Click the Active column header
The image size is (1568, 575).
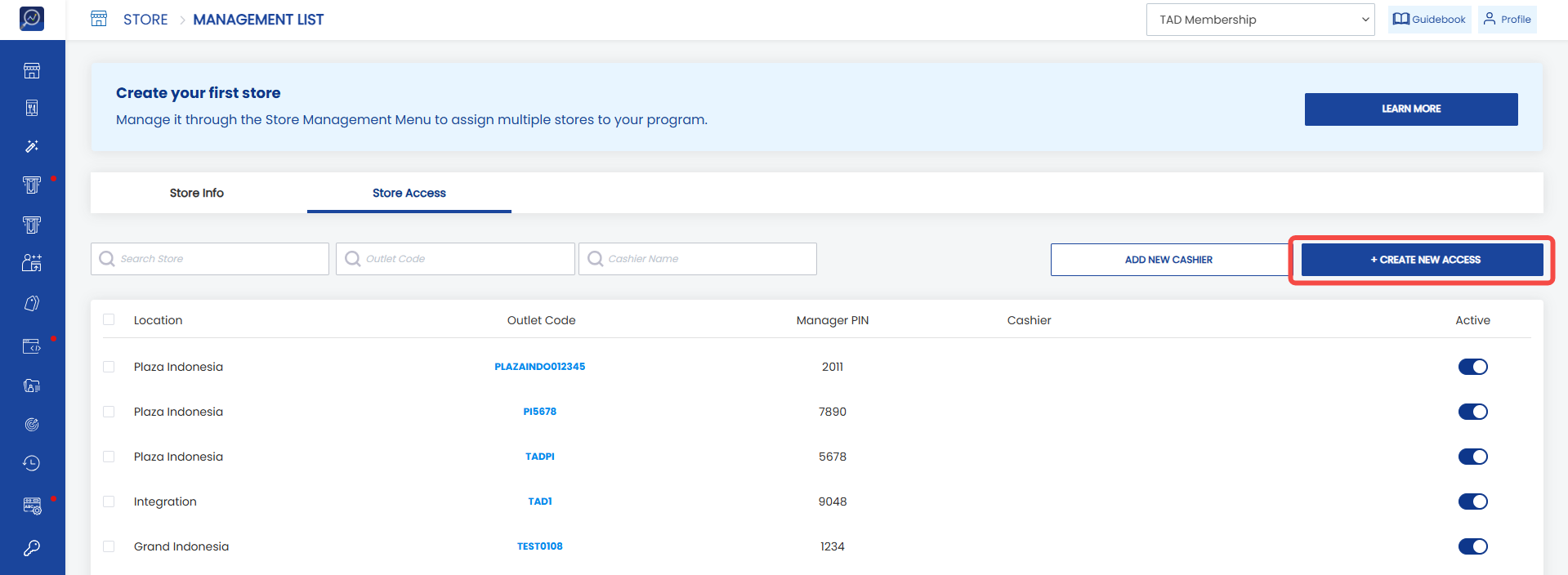click(1472, 320)
